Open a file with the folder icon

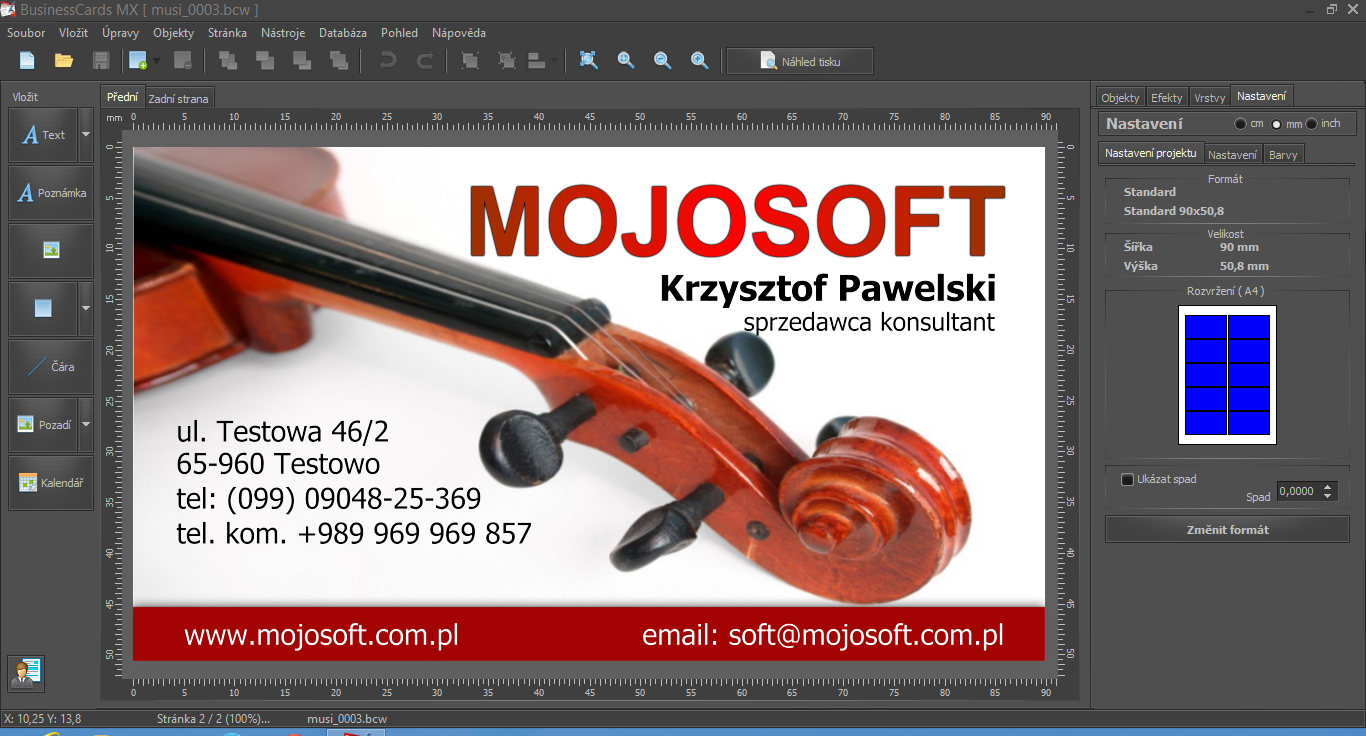[64, 61]
